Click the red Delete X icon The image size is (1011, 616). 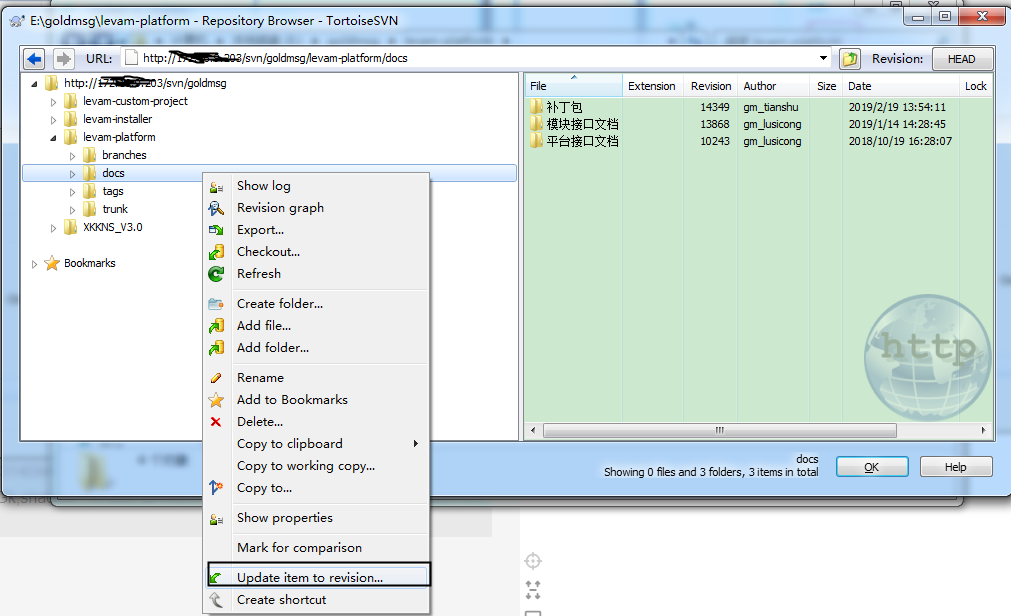[216, 422]
